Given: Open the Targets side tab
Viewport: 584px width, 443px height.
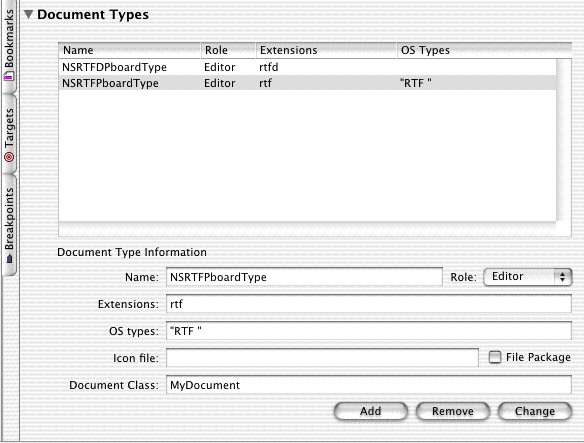Looking at the screenshot, I should [9, 134].
